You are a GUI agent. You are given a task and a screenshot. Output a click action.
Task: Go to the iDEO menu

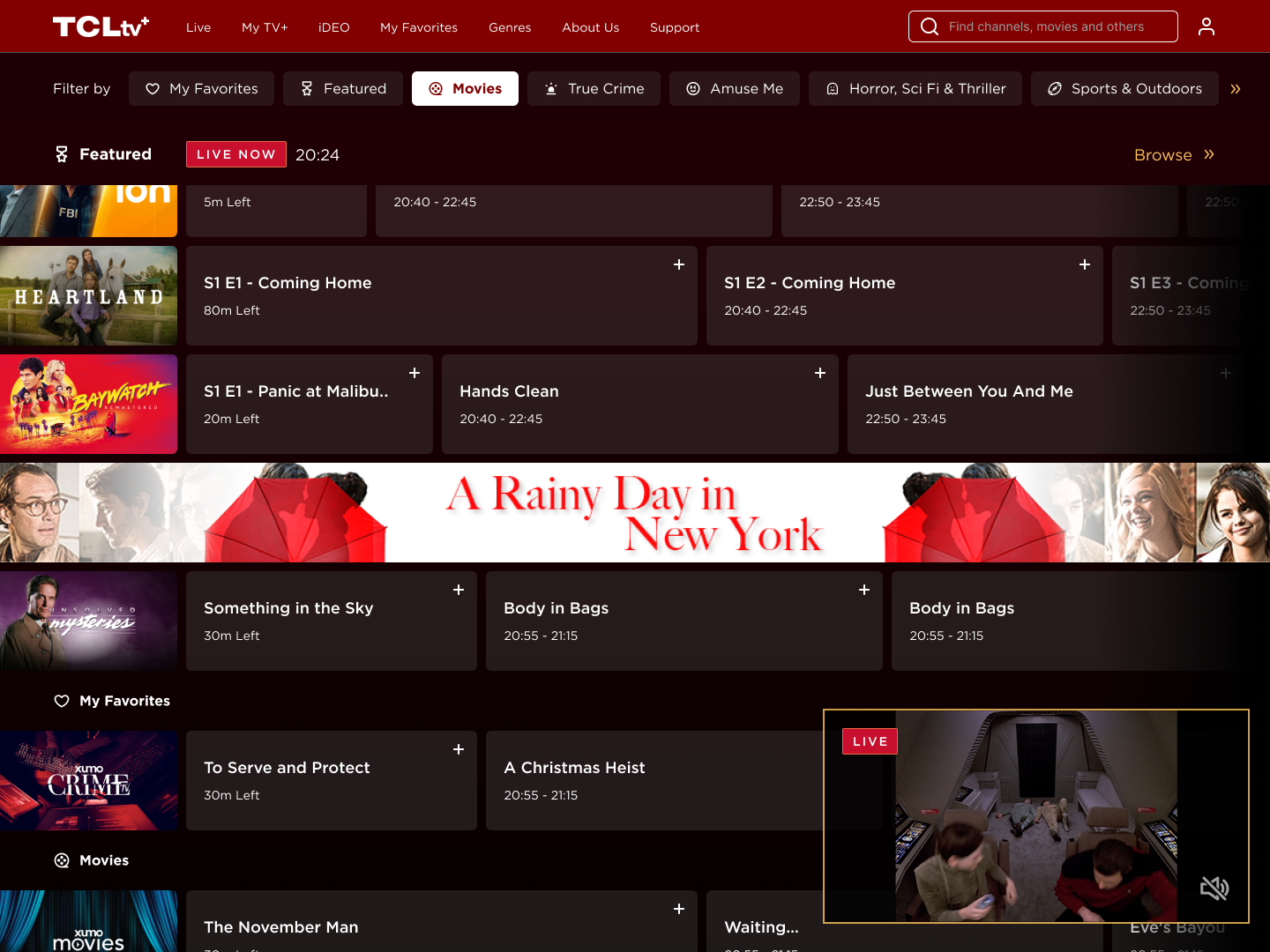[334, 27]
